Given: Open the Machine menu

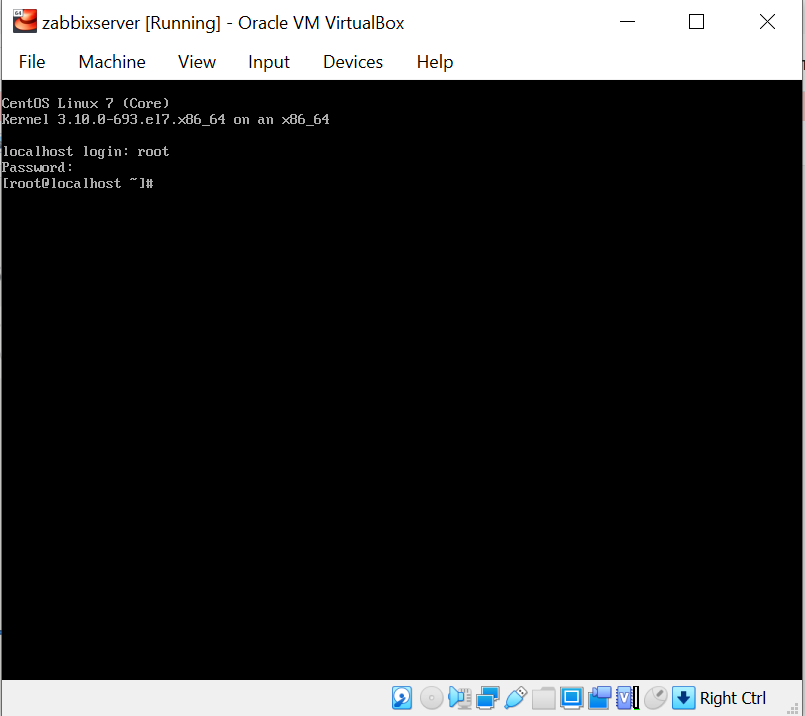Looking at the screenshot, I should (111, 61).
